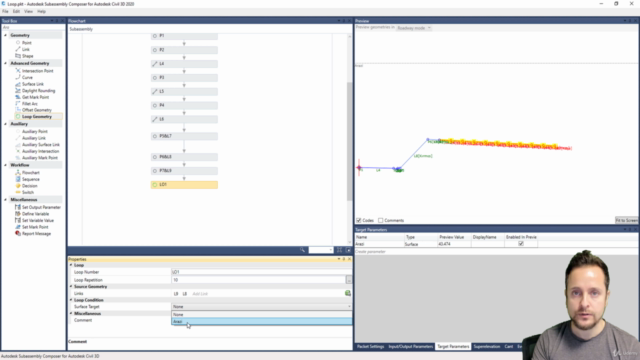Choose the Intersection Point tool
The height and width of the screenshot is (360, 640).
[38, 71]
